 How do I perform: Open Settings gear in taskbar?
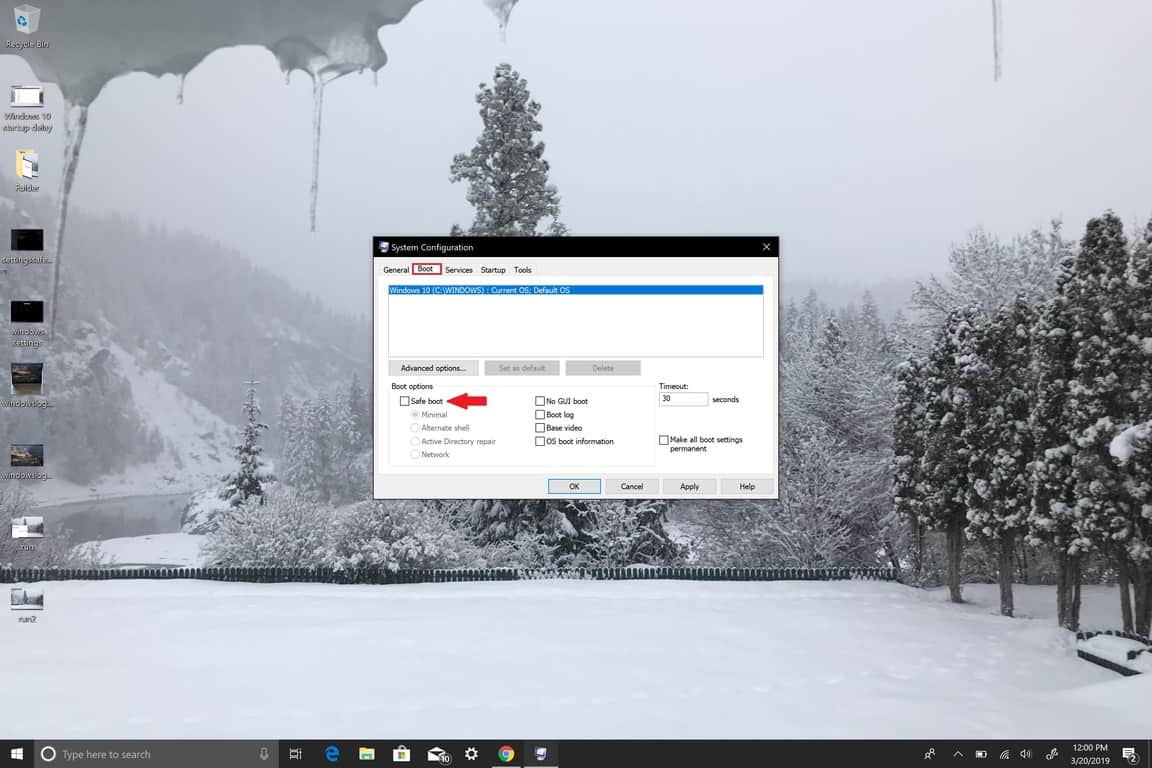(471, 754)
